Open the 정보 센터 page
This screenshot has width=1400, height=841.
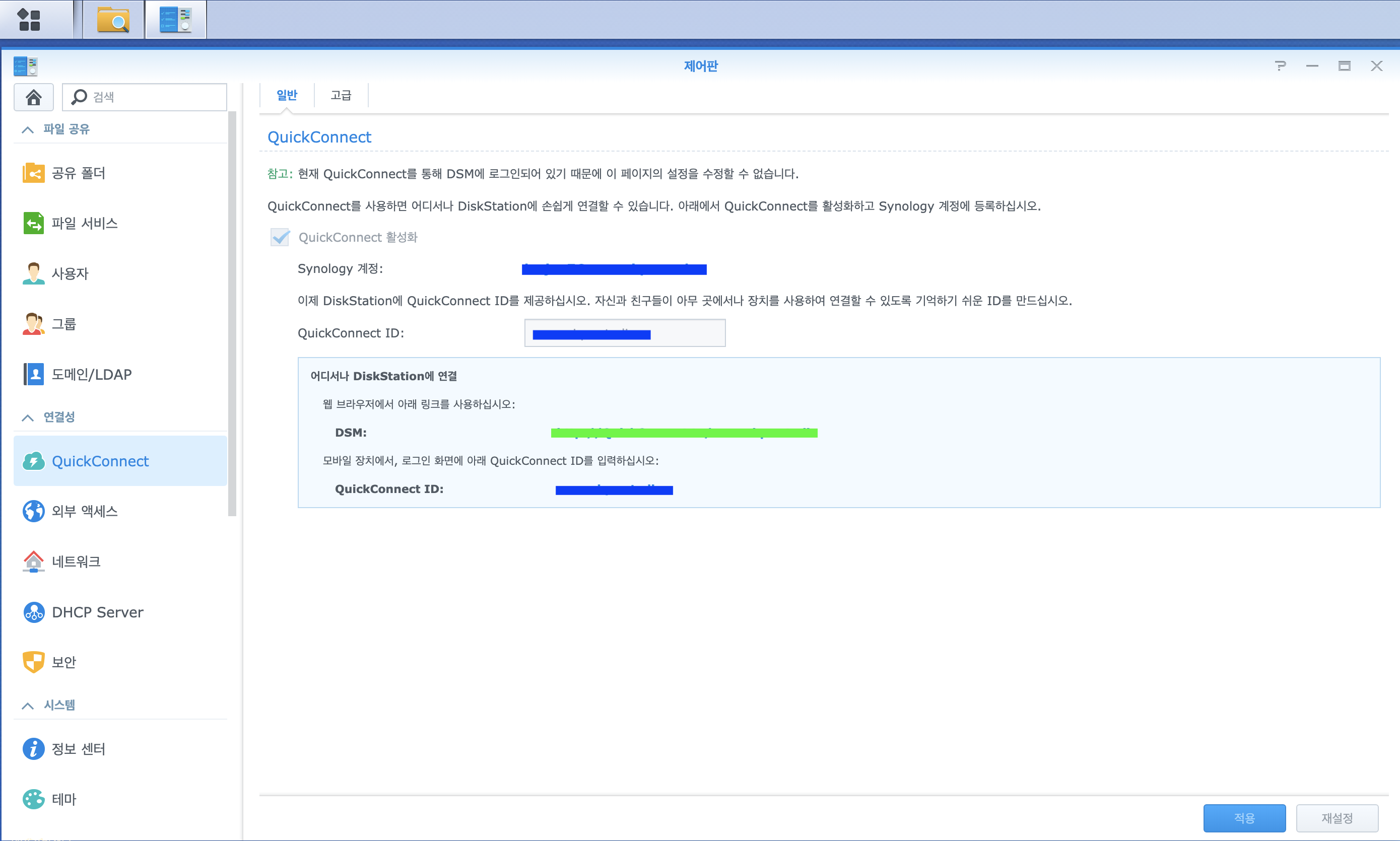(x=78, y=749)
